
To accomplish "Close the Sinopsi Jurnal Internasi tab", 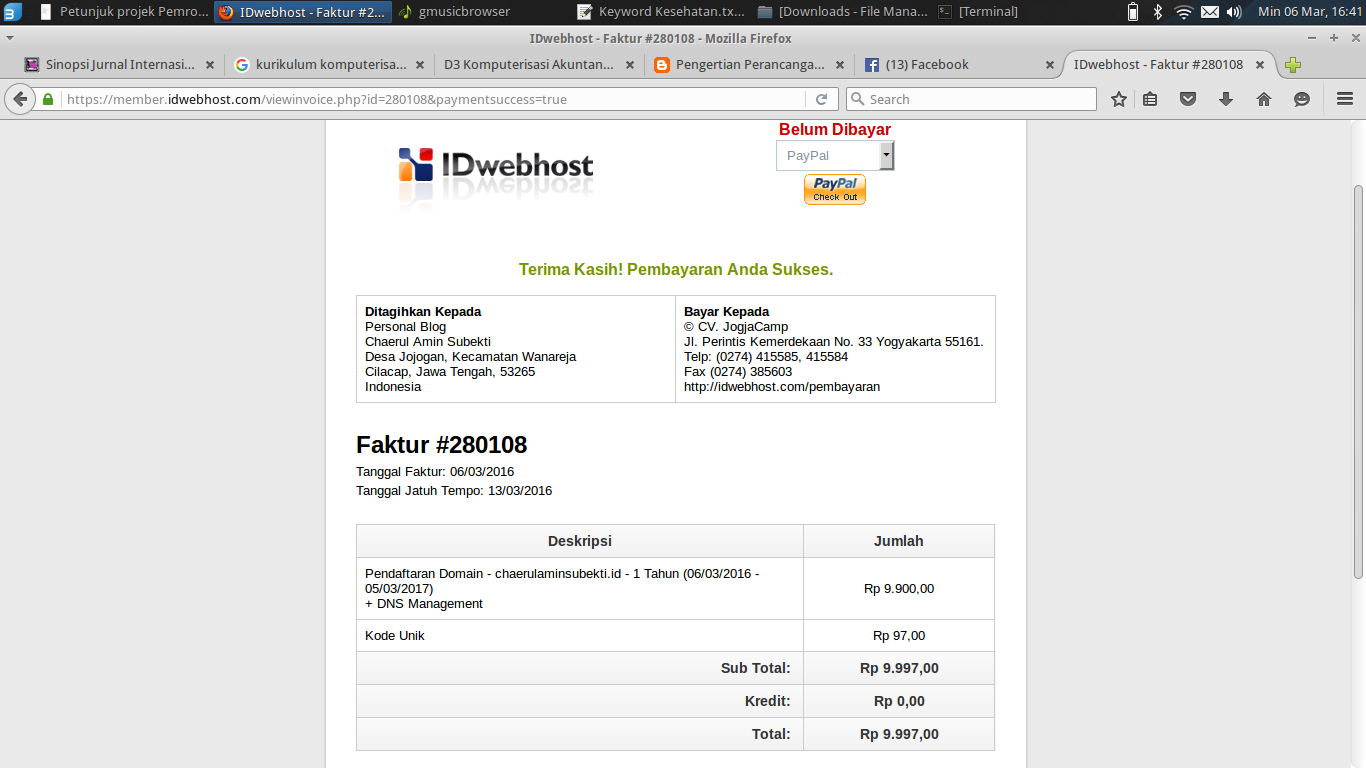I will coord(210,65).
